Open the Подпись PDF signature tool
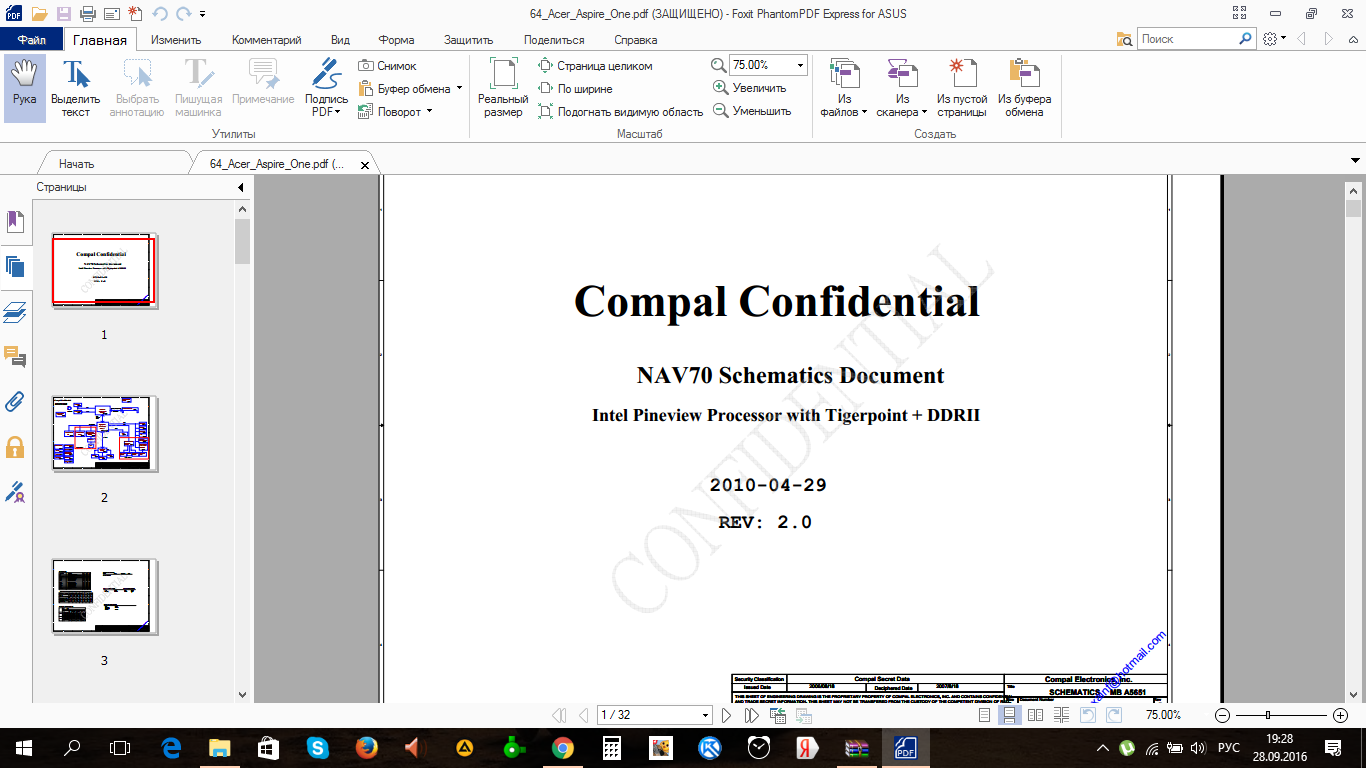 point(327,88)
